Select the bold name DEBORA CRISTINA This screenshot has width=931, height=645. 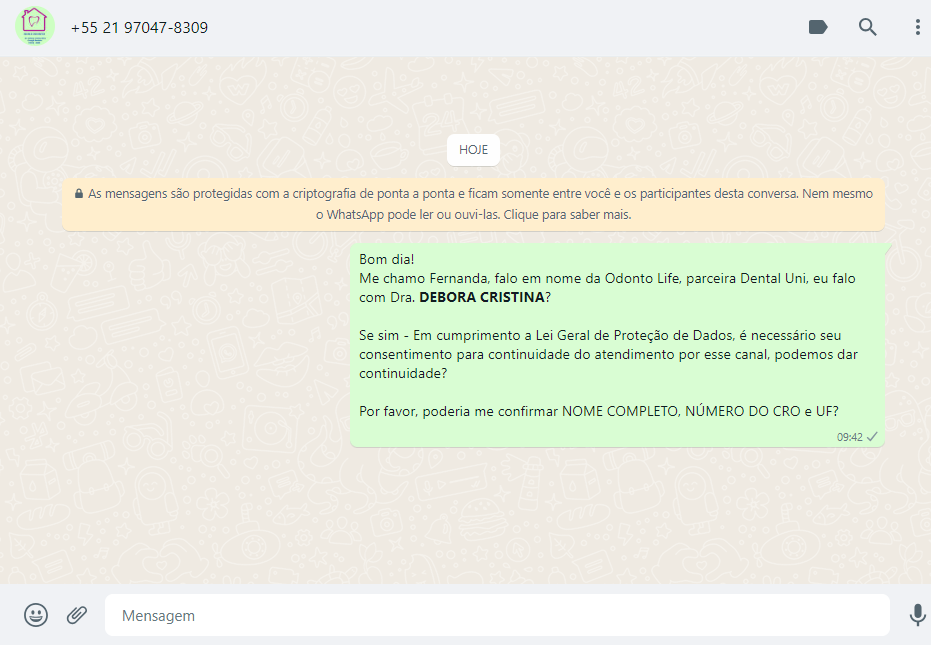(482, 298)
